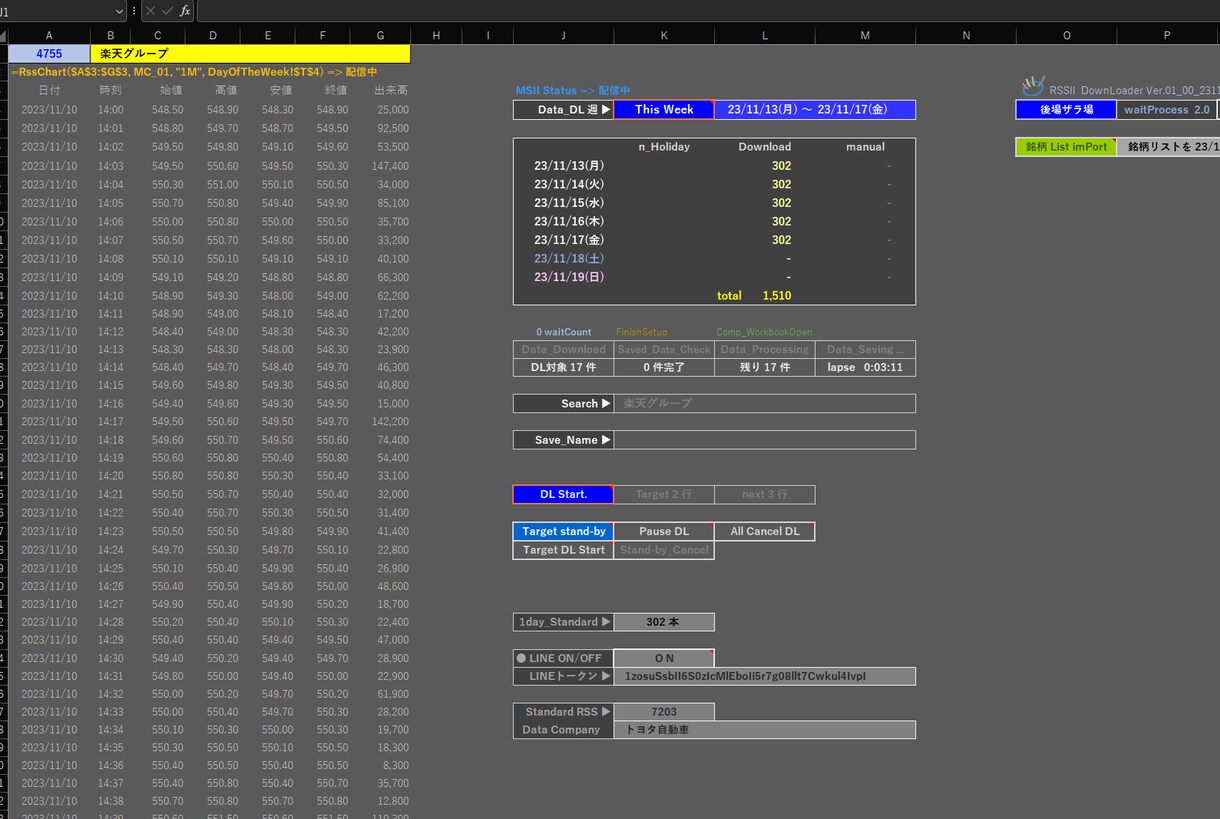Click the 残り 17 件 remaining cell

coord(765,367)
